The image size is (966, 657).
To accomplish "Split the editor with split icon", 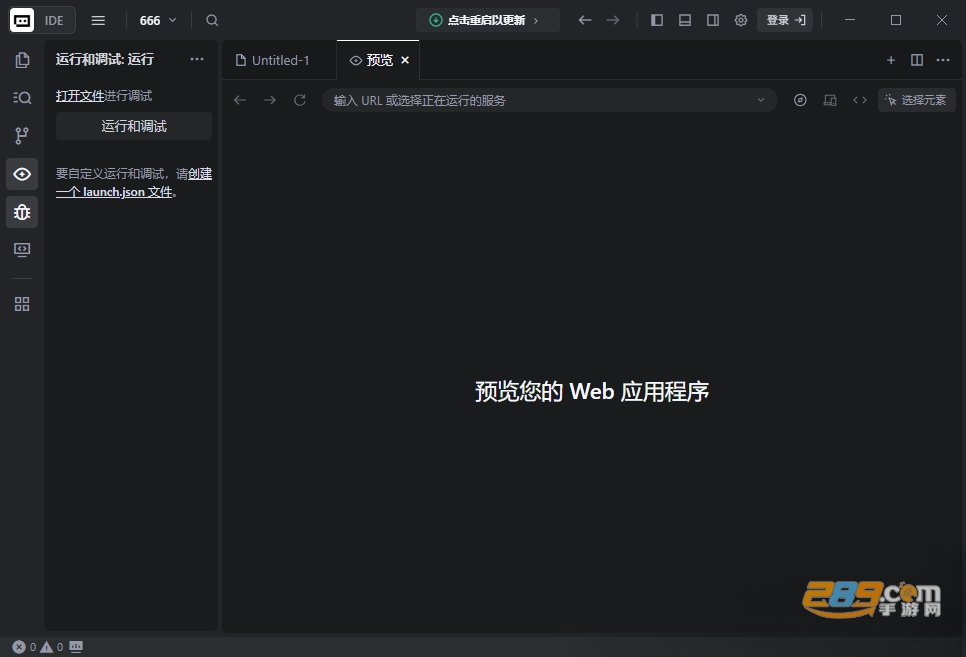I will 917,60.
